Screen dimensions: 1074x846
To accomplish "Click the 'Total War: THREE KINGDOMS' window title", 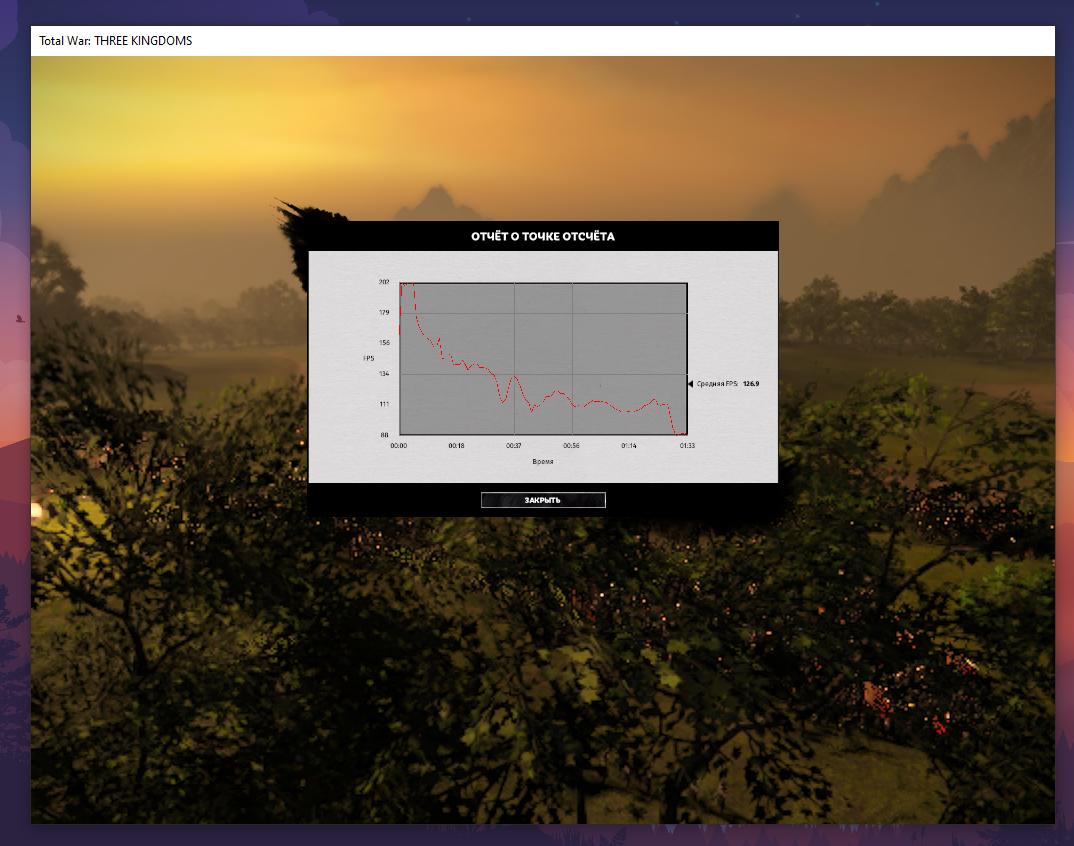I will point(116,40).
